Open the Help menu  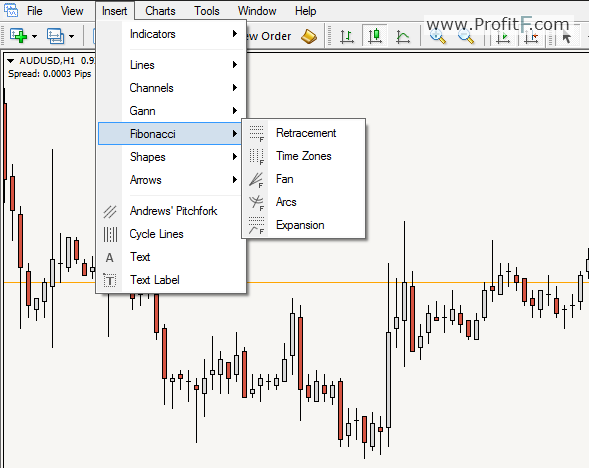tap(305, 11)
